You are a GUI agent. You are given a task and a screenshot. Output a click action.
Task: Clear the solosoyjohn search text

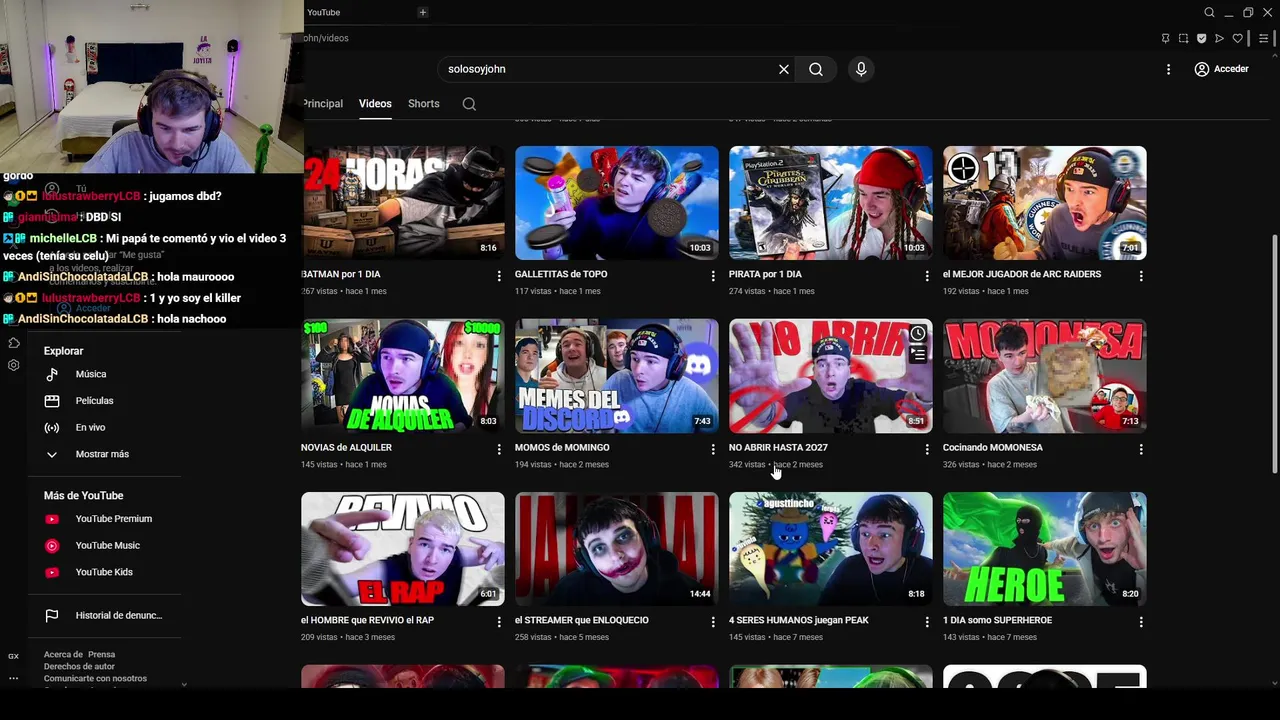coord(784,69)
